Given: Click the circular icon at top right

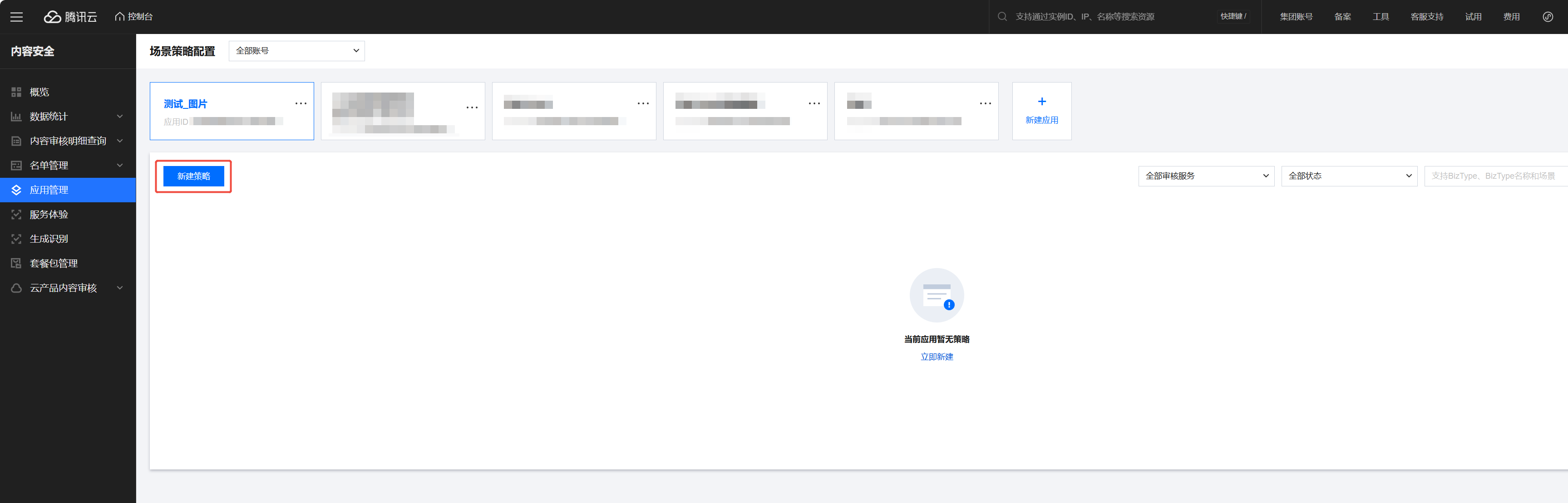Looking at the screenshot, I should (x=1547, y=17).
